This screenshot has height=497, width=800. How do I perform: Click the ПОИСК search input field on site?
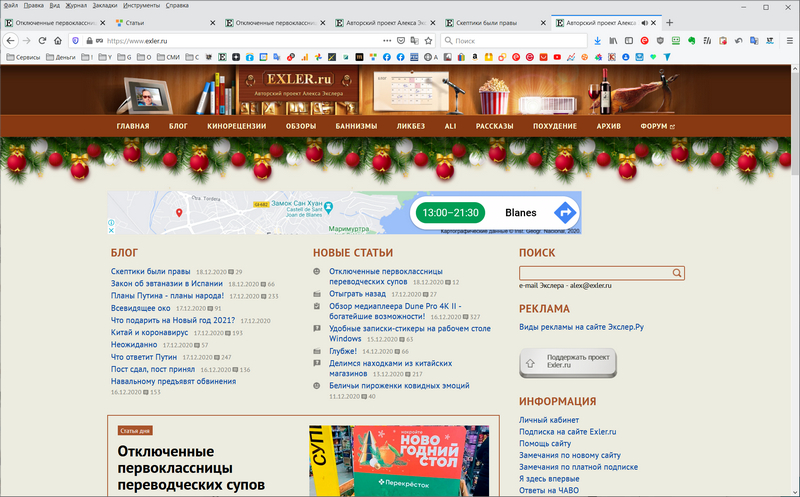point(594,272)
